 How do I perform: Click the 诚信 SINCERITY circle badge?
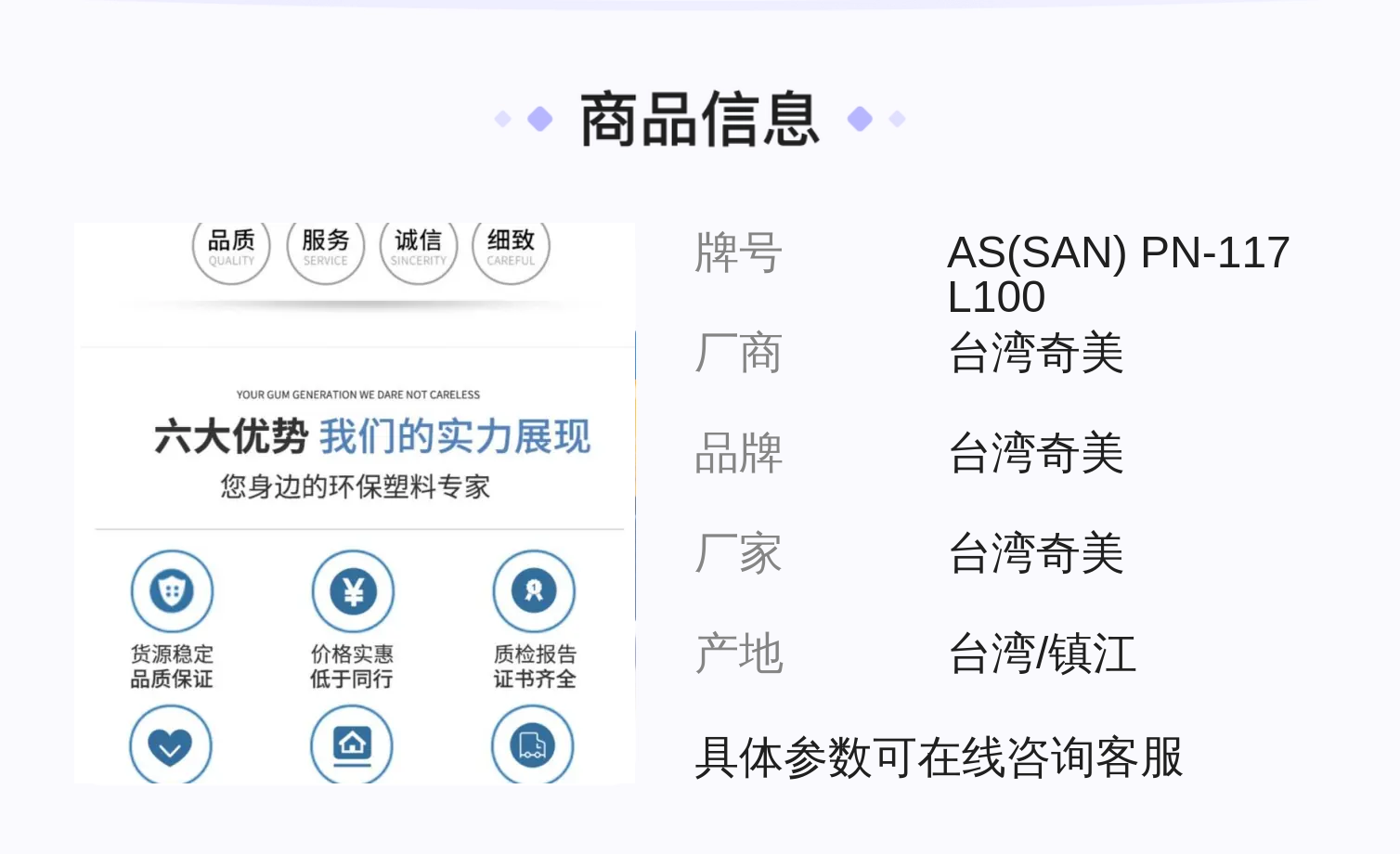click(419, 249)
